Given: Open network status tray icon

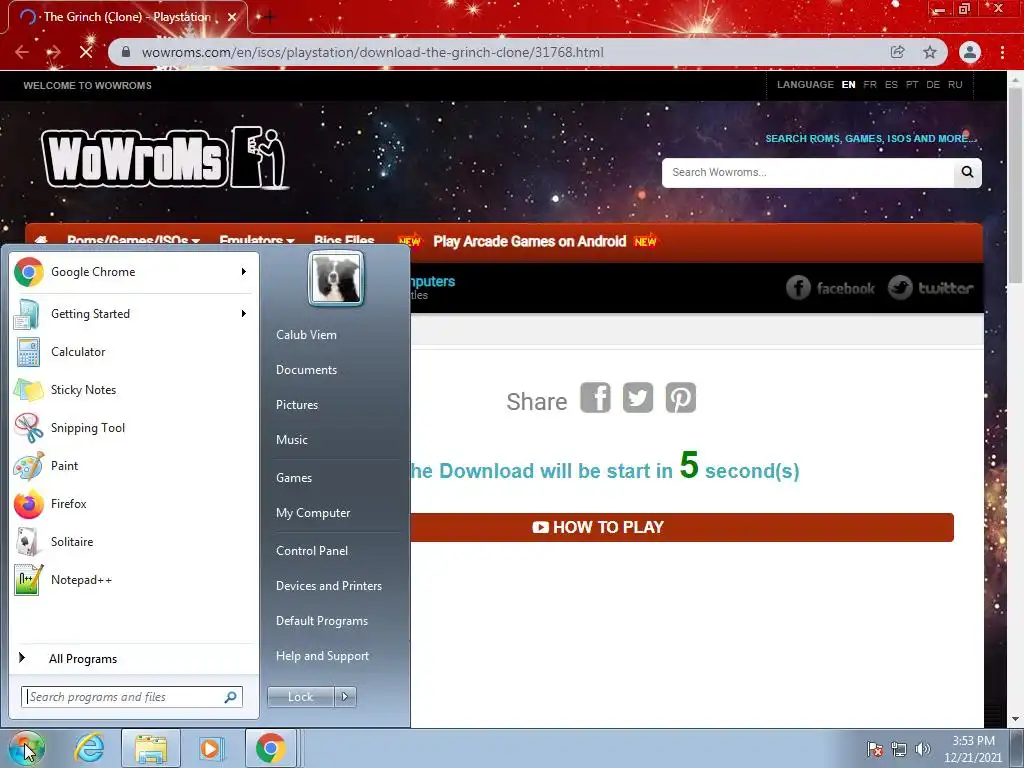Looking at the screenshot, I should tap(899, 749).
